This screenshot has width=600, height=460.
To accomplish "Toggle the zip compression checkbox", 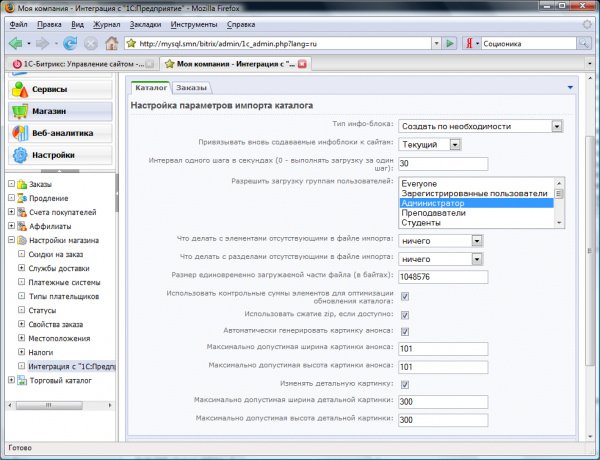I will pyautogui.click(x=404, y=315).
